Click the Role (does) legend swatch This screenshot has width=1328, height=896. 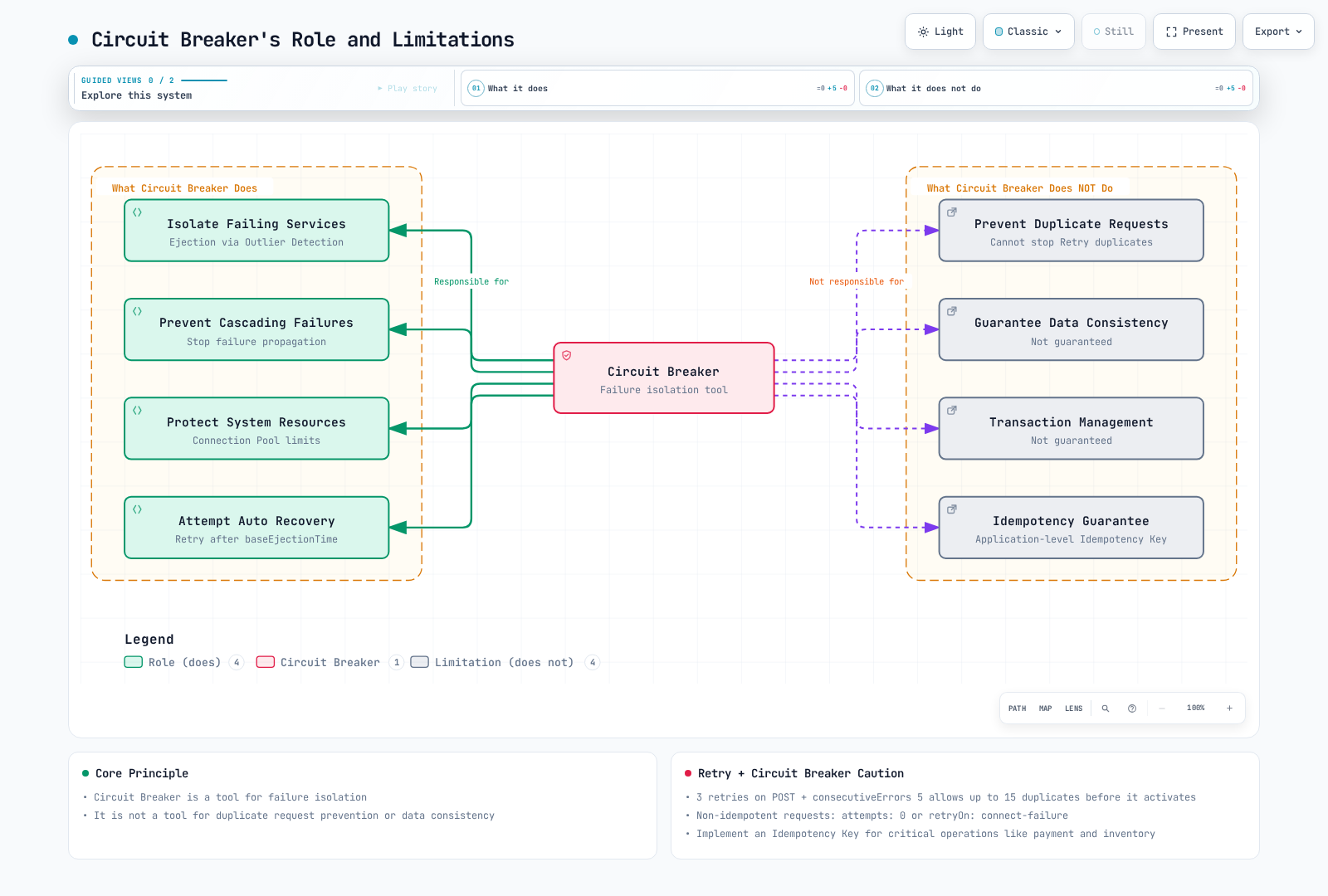tap(134, 662)
